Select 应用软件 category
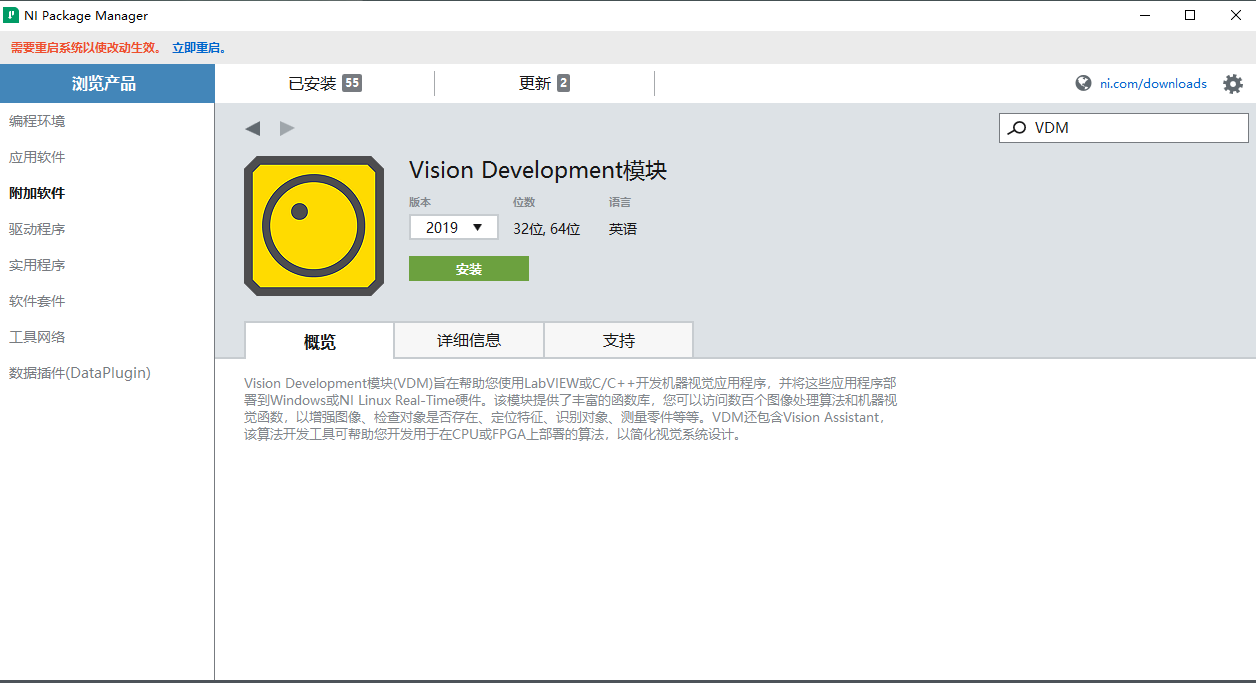 pyautogui.click(x=37, y=157)
